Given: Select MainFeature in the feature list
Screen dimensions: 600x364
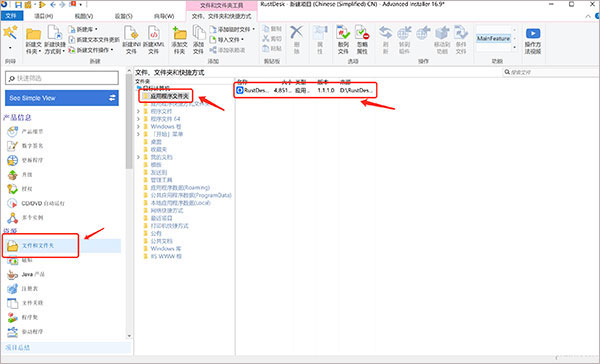Looking at the screenshot, I should [x=493, y=38].
